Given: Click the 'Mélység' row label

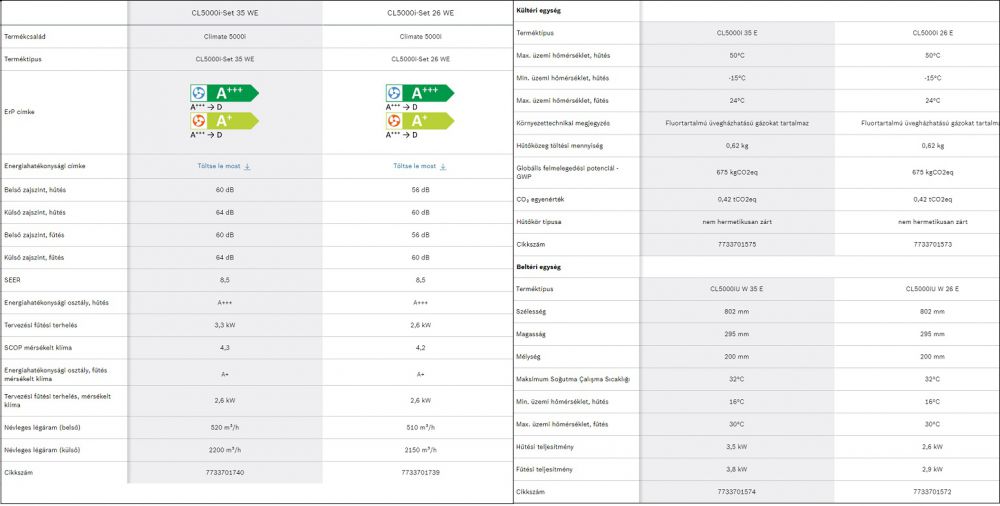Looking at the screenshot, I should pos(529,357).
